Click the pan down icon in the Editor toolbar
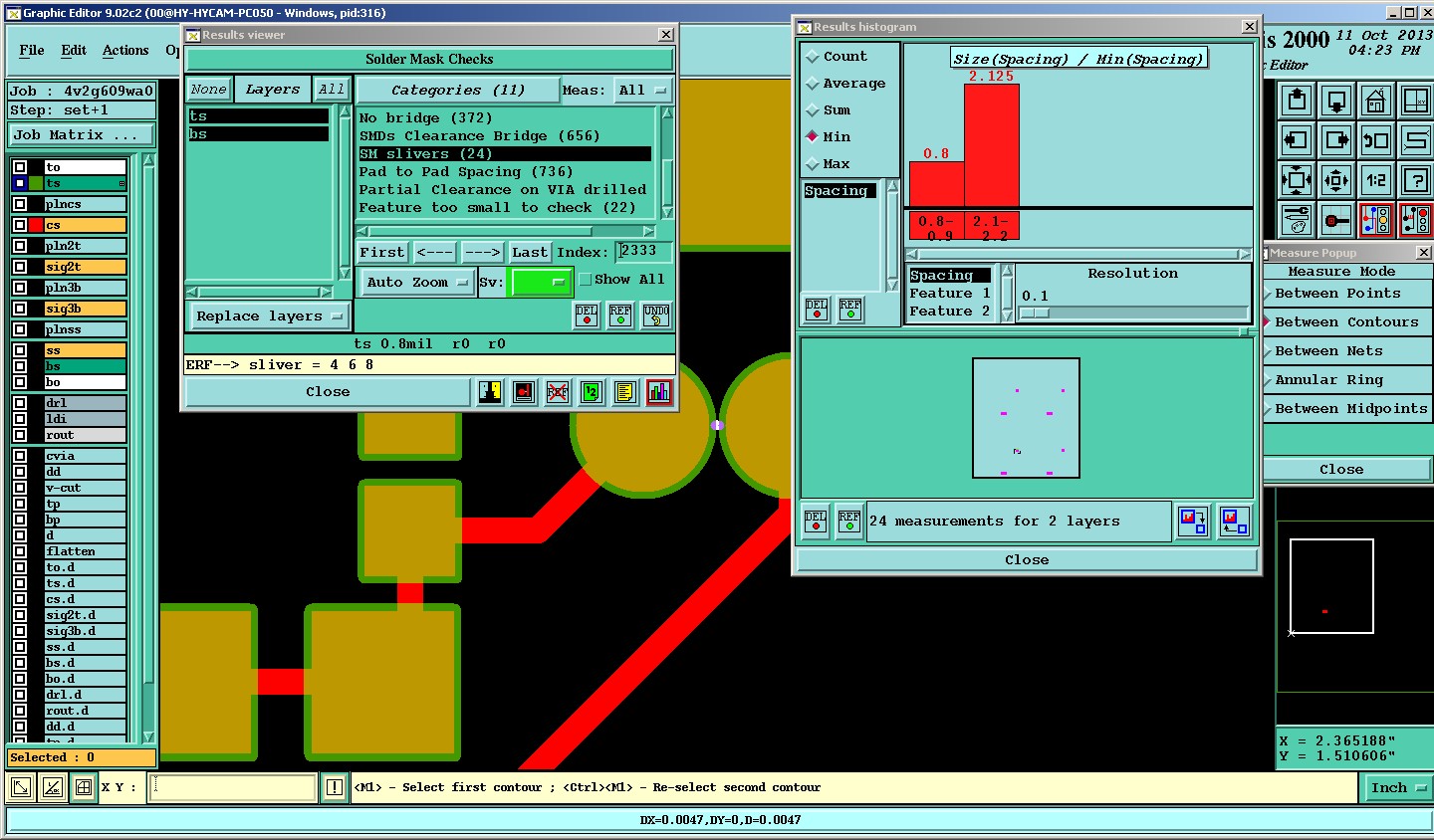The width and height of the screenshot is (1434, 840). (x=1336, y=101)
